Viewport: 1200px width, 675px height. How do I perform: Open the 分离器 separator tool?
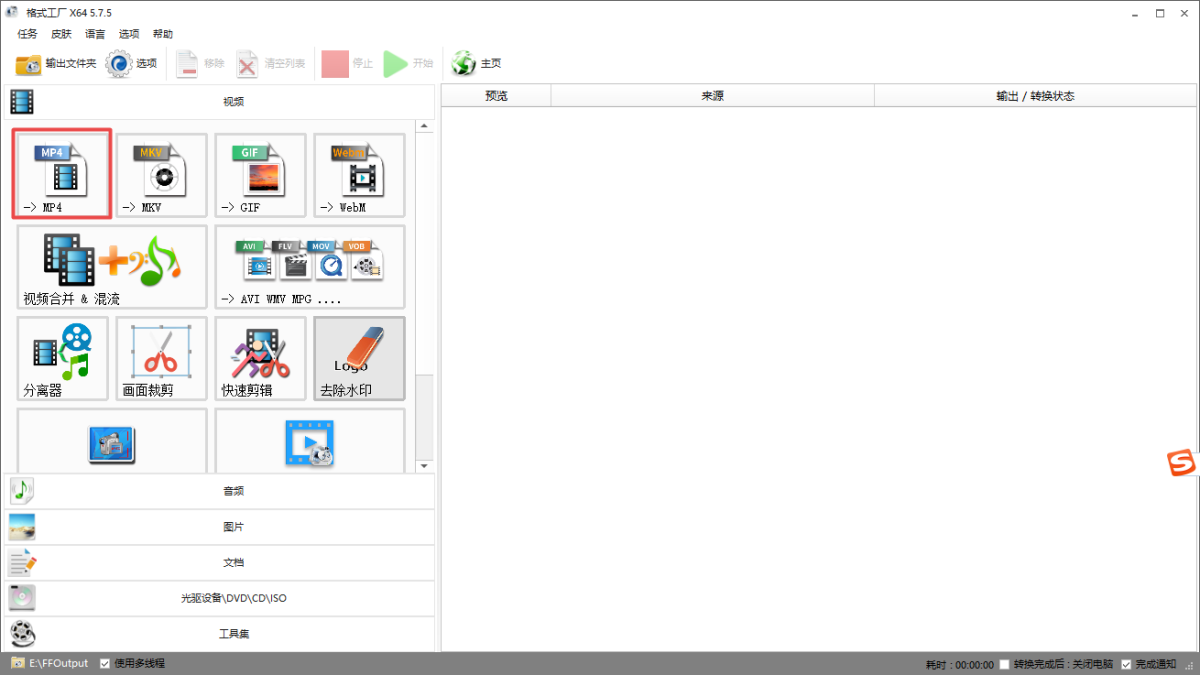(62, 357)
